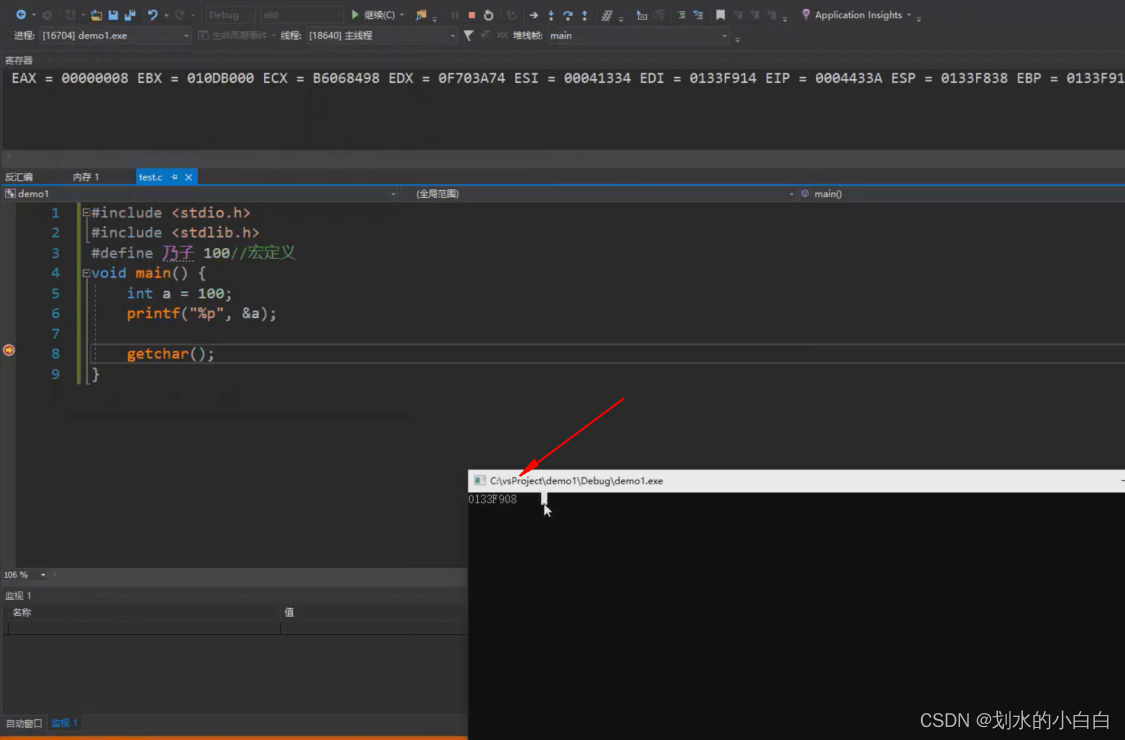Image resolution: width=1125 pixels, height=740 pixels.
Task: Pin the test.c tab
Action: [174, 177]
